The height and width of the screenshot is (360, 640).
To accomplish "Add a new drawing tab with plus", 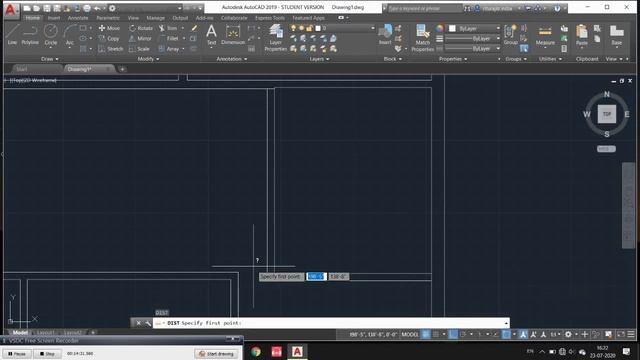I will [122, 69].
